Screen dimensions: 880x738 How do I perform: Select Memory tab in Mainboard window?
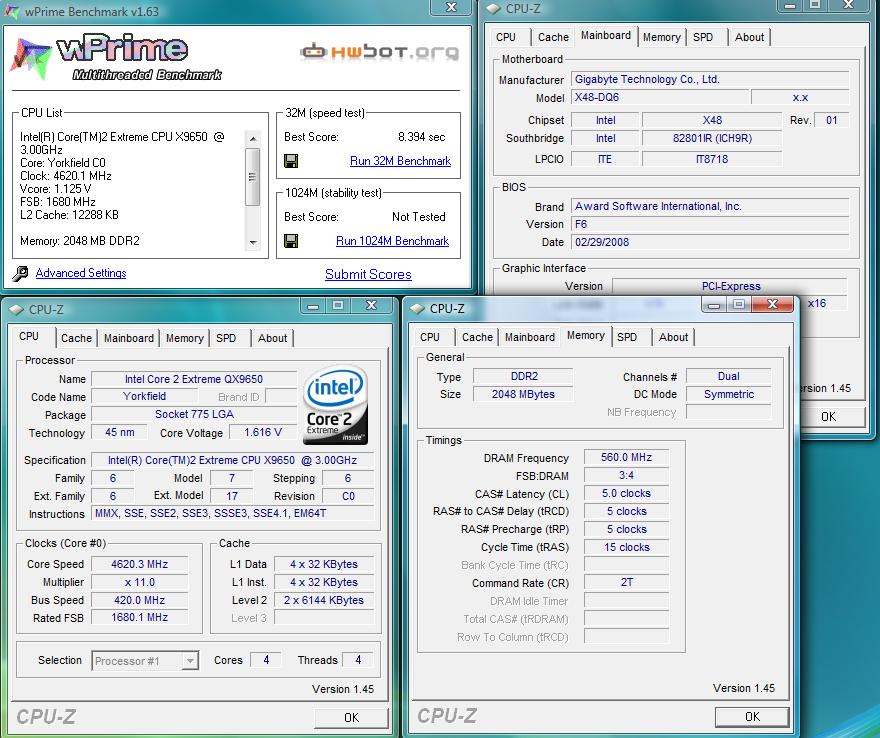662,37
